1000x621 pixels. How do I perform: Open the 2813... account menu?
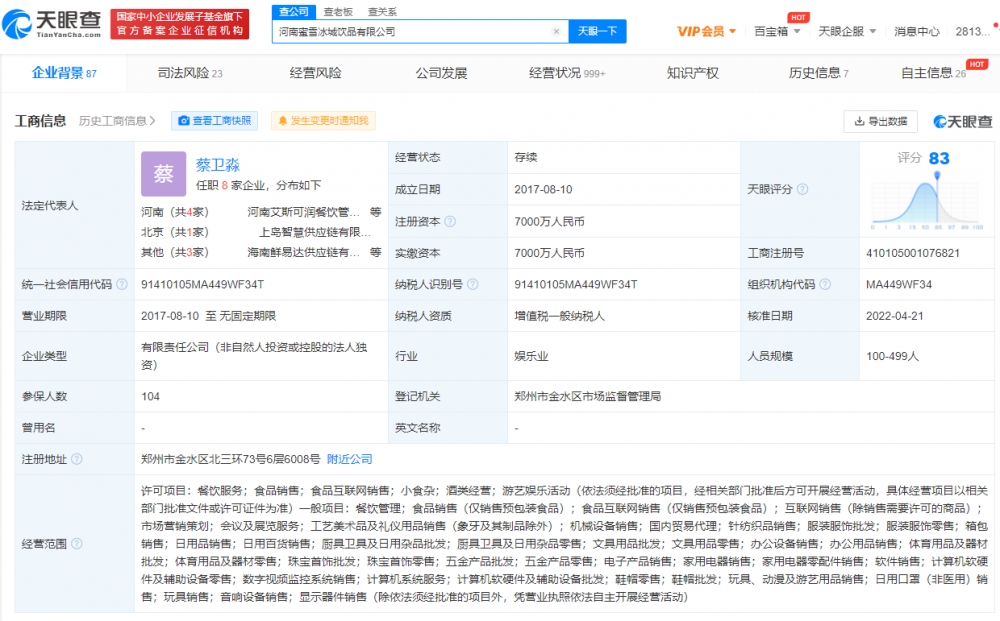(x=973, y=31)
